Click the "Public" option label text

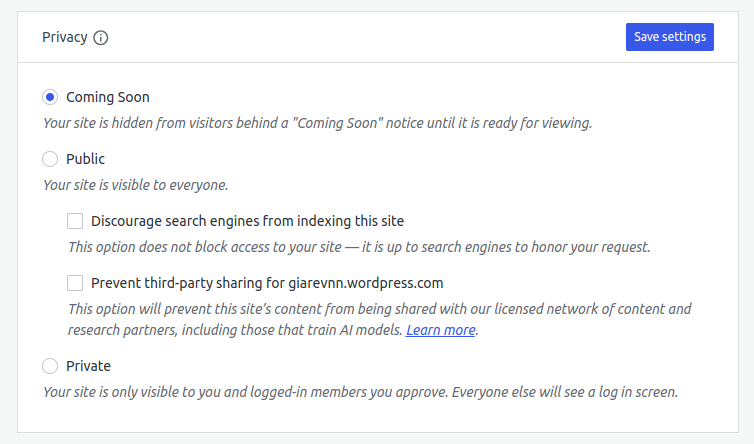[x=85, y=159]
